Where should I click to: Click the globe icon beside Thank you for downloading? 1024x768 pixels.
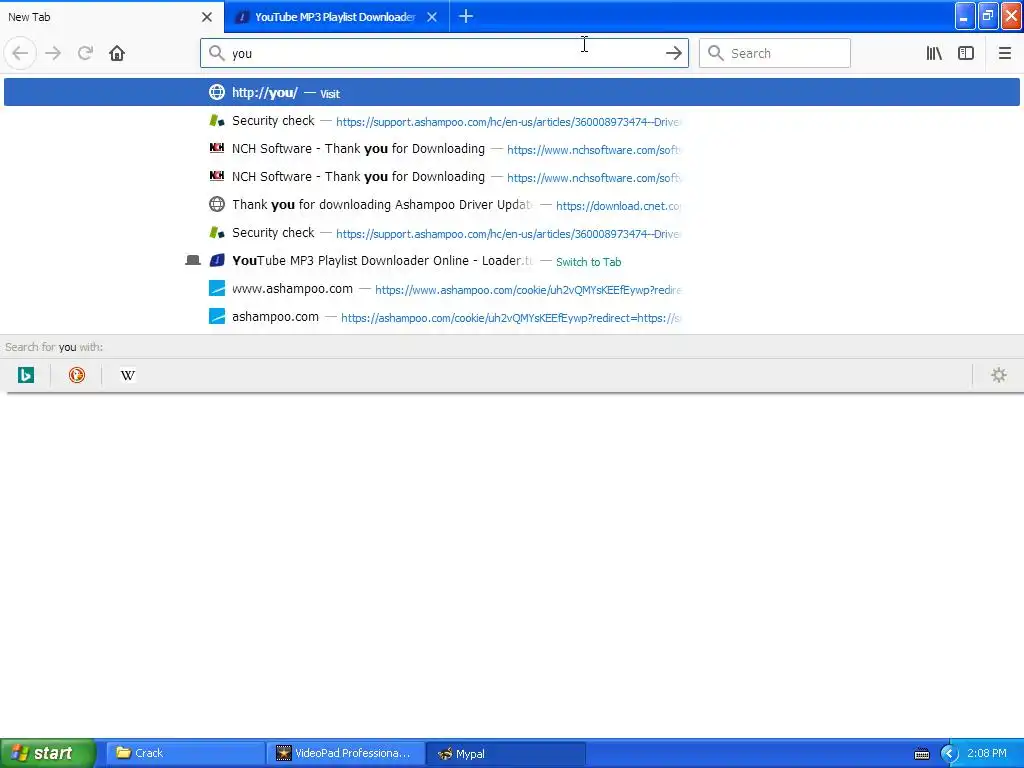point(217,204)
